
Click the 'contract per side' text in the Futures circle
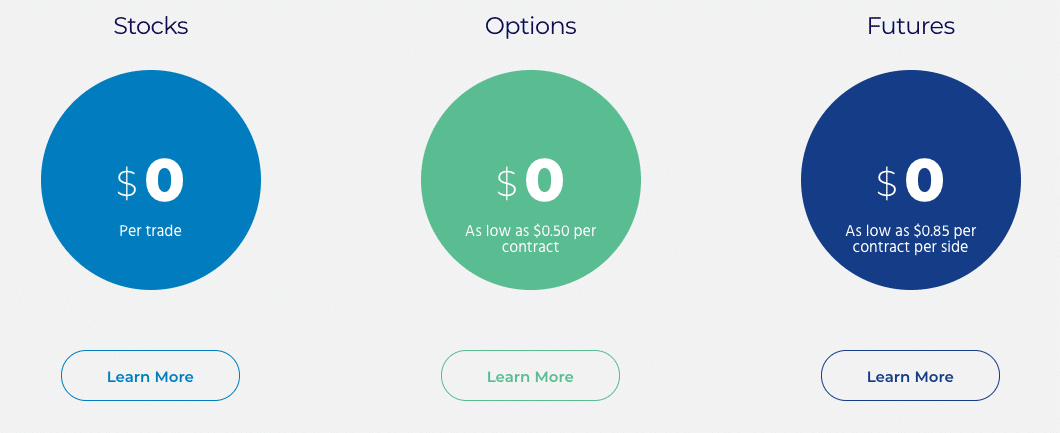(x=910, y=247)
